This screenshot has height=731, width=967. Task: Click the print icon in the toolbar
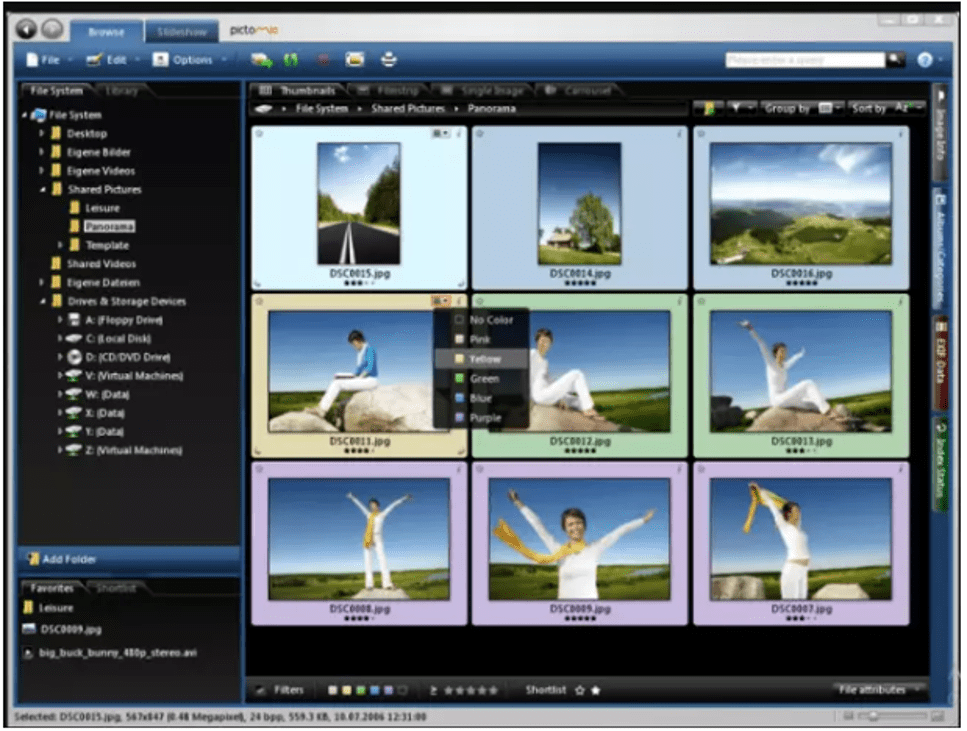388,59
